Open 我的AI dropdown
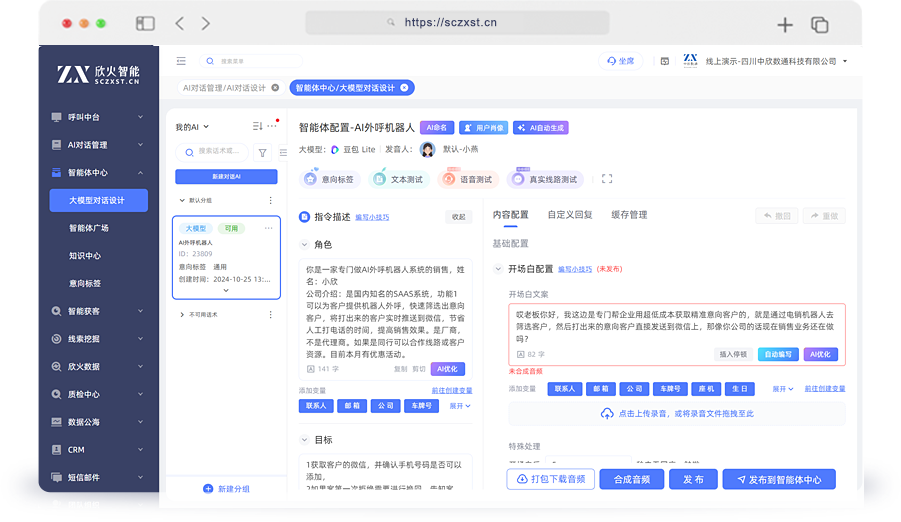 [192, 127]
